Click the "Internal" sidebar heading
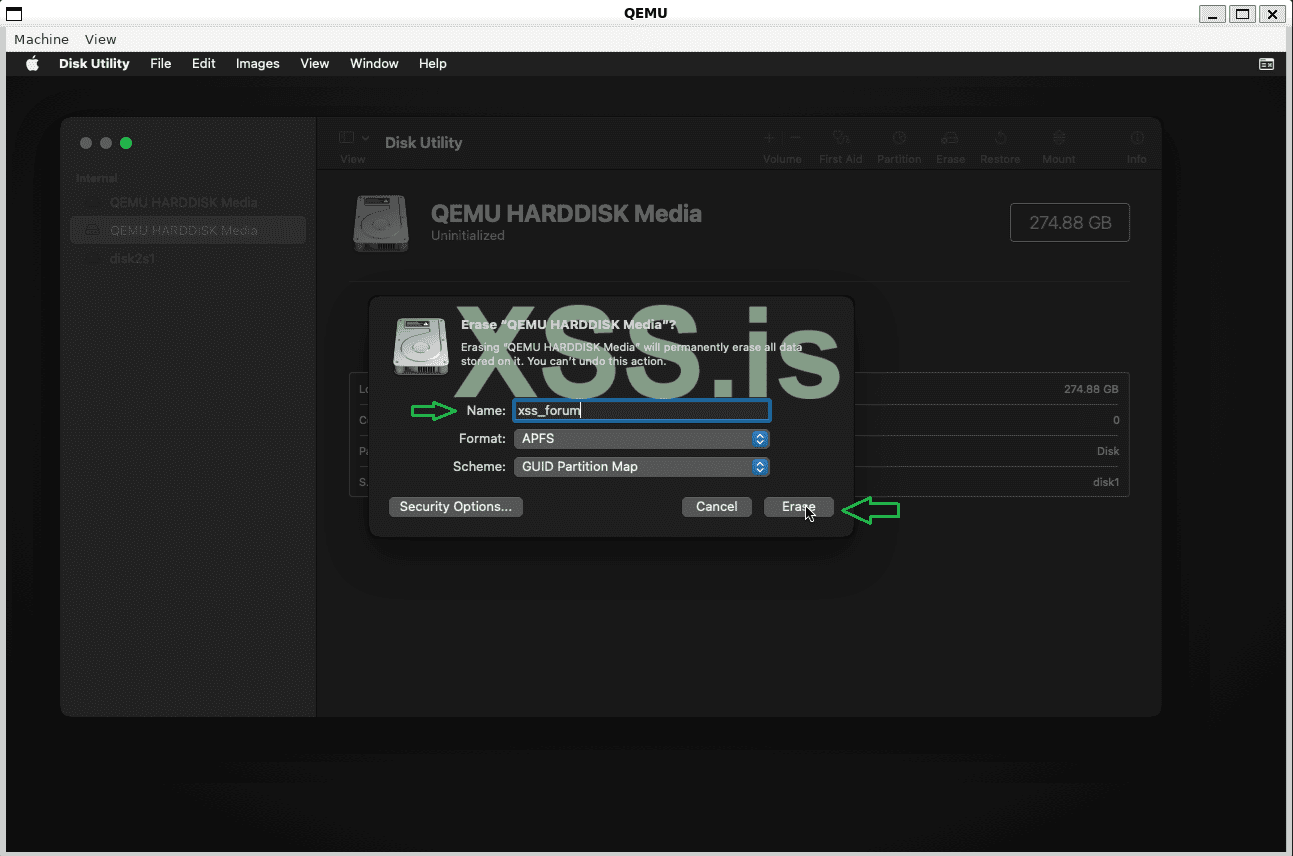Screen dimensions: 1293x856 (97, 179)
